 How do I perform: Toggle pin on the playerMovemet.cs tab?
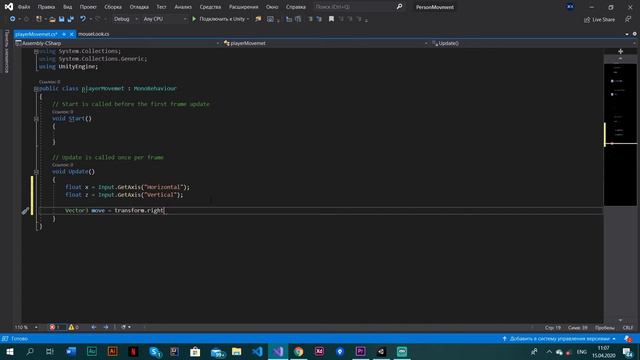coord(64,34)
